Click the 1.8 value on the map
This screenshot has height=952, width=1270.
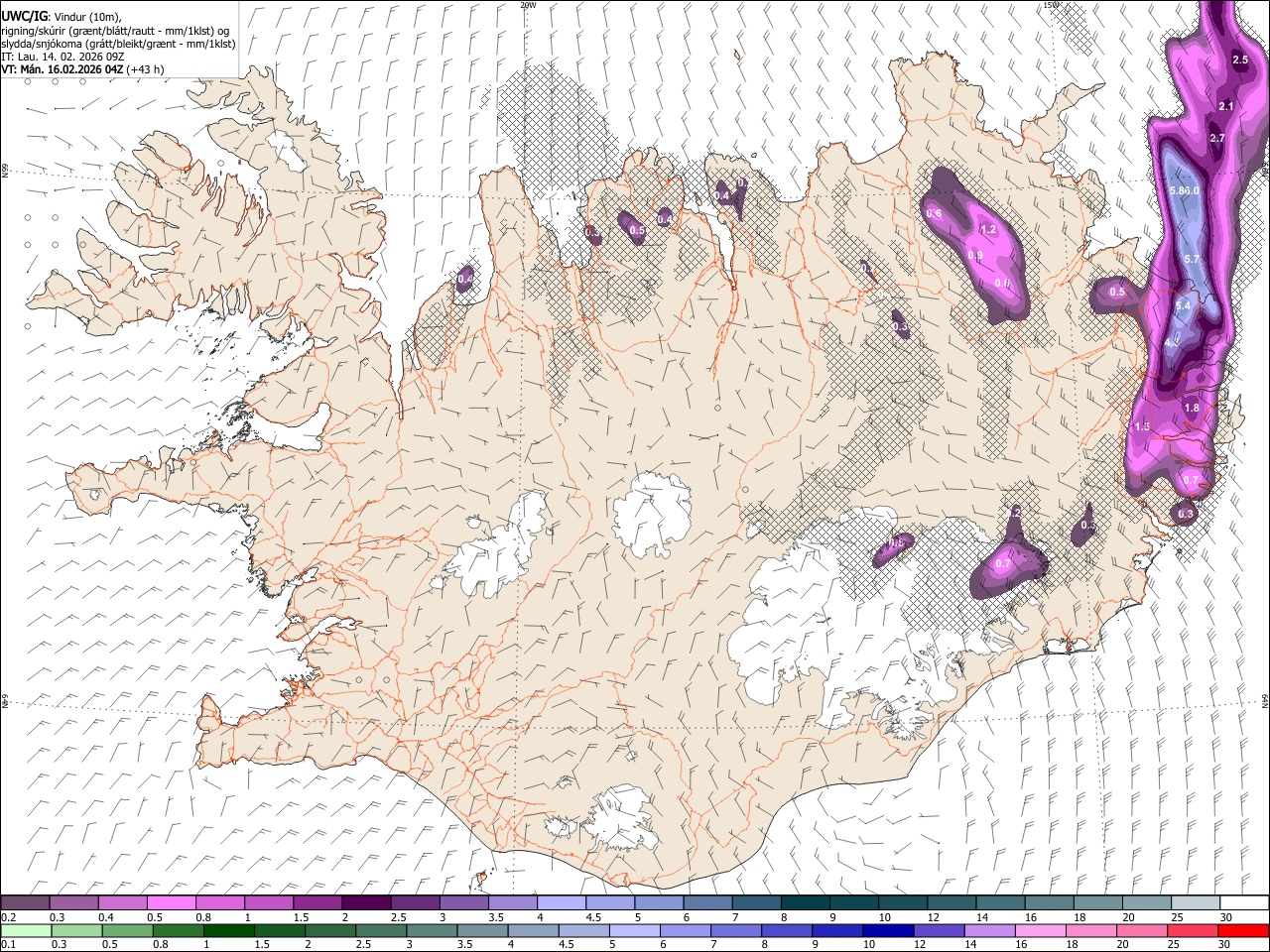1192,408
